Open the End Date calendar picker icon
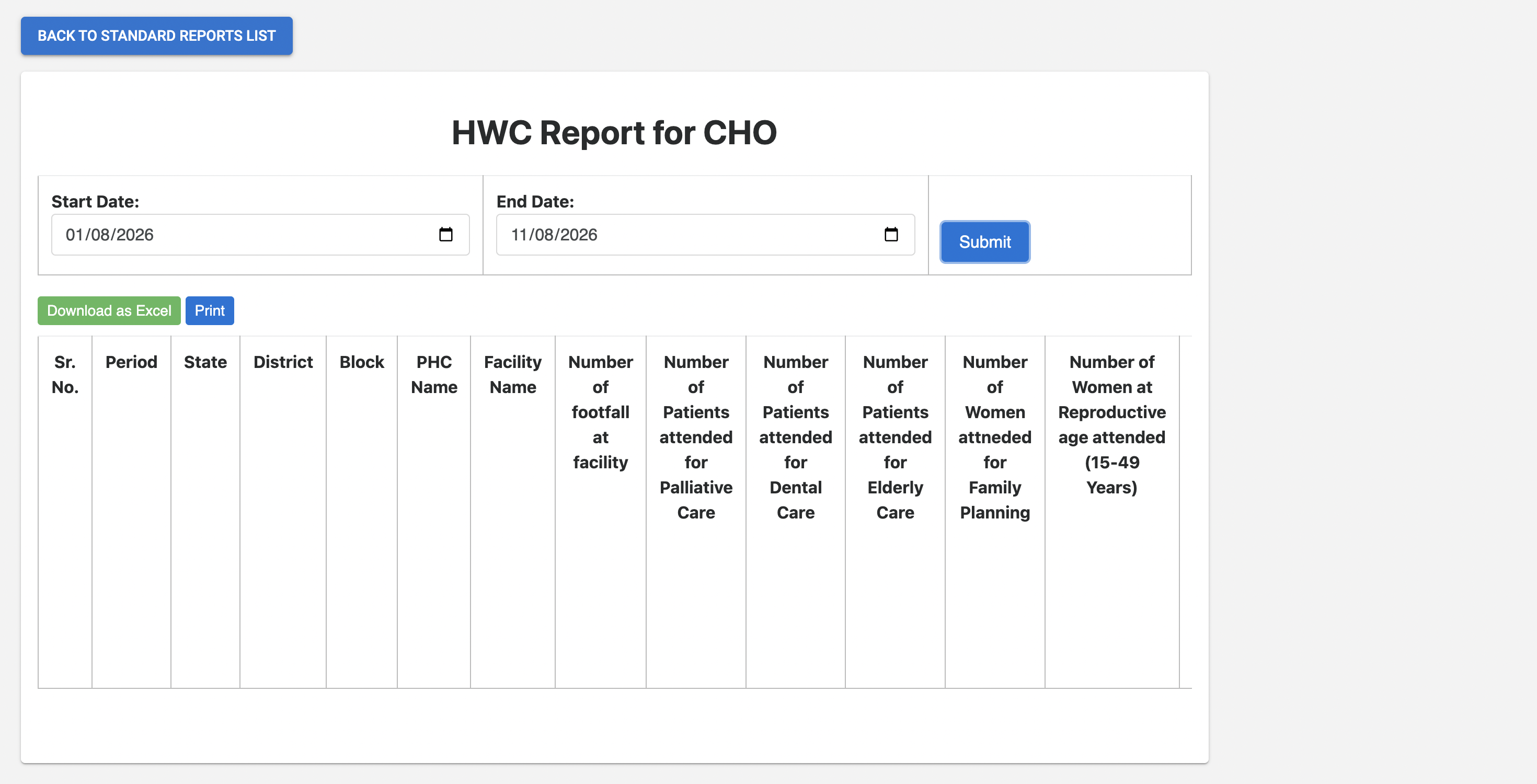 (x=891, y=235)
